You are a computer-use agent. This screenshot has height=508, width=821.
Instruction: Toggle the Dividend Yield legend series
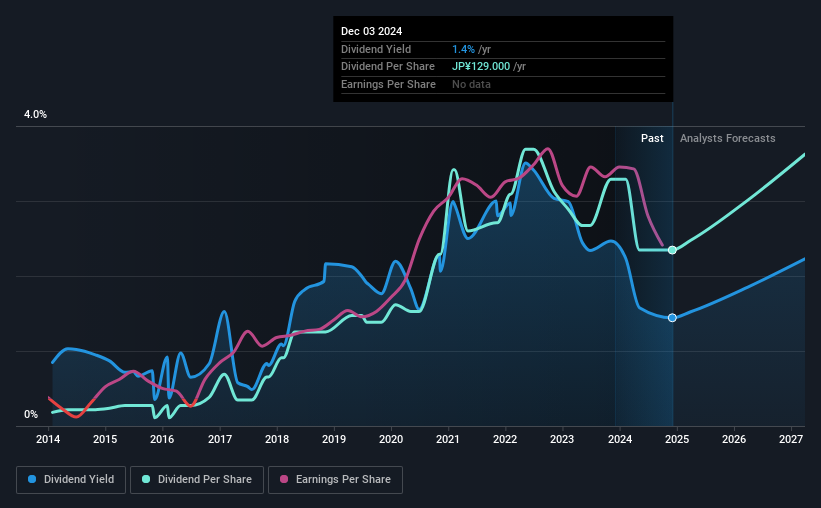click(x=71, y=480)
